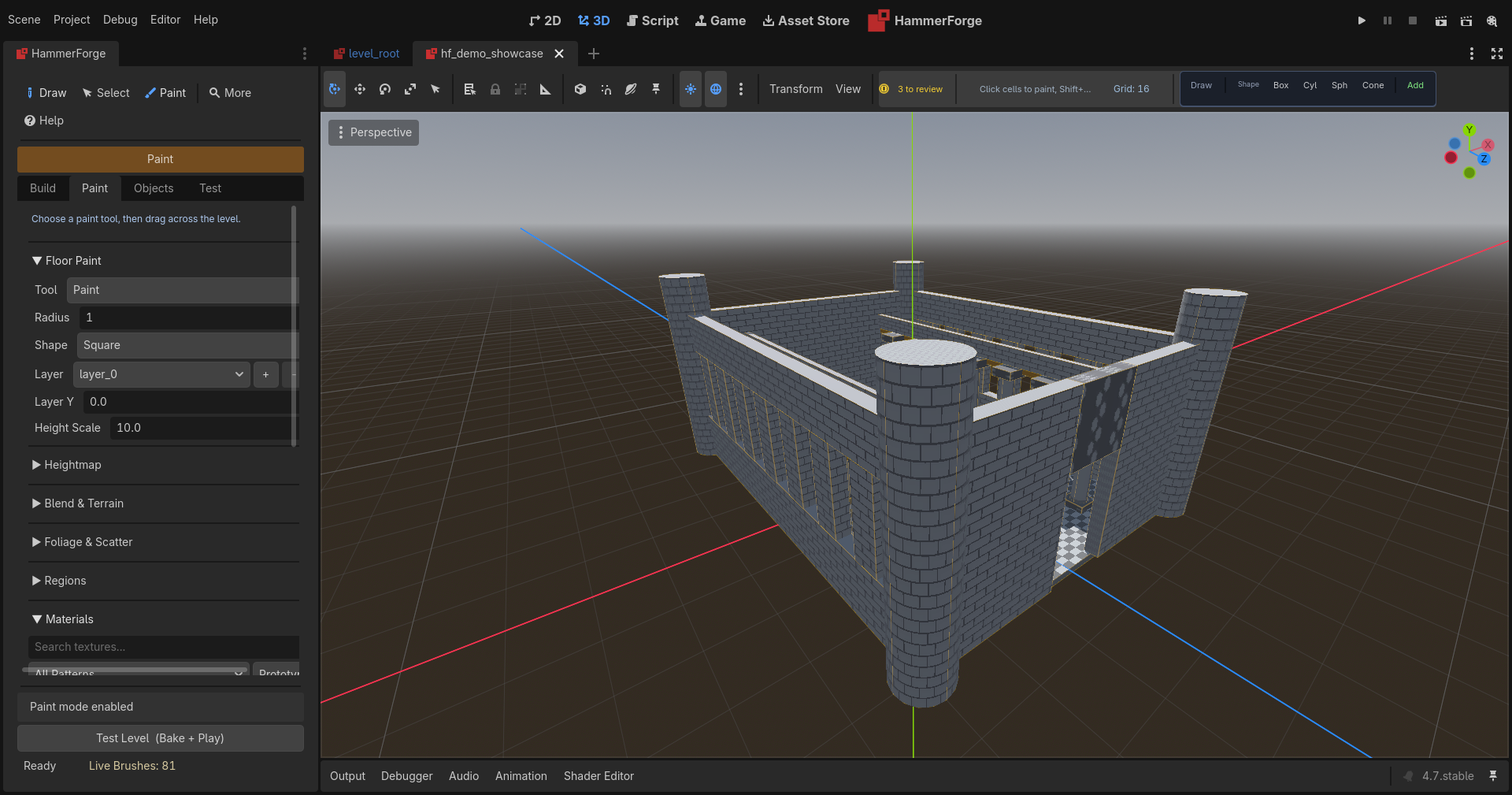This screenshot has height=795, width=1512.
Task: Click the planet environment icon
Action: (631, 89)
